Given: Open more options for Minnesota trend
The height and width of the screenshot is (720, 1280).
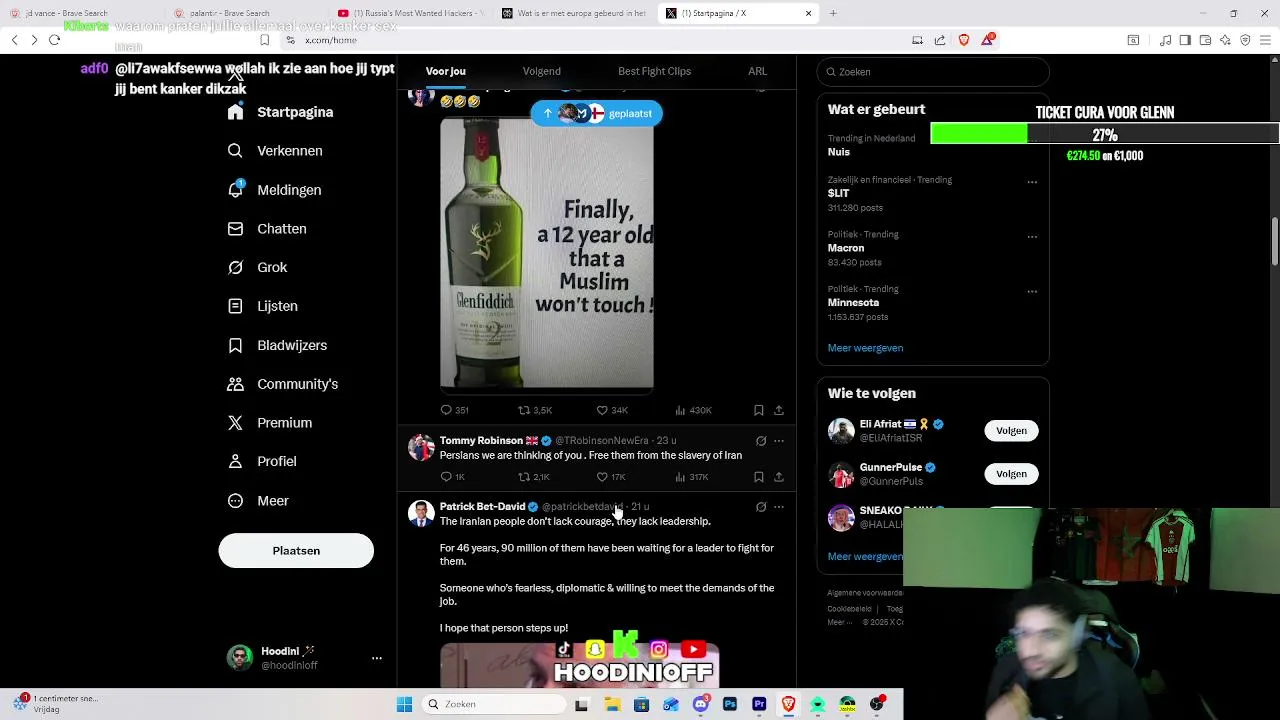Looking at the screenshot, I should point(1032,291).
